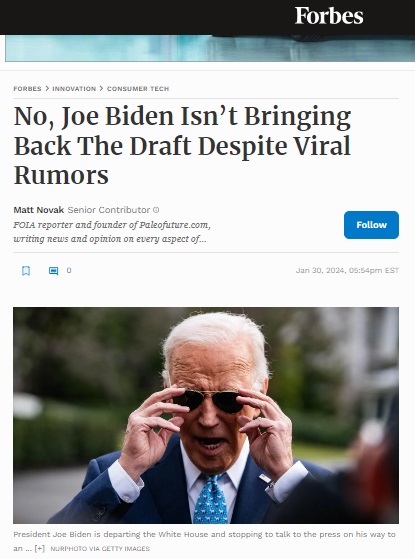415x559 pixels.
Task: Click the banner advertisement at the top
Action: pyautogui.click(x=210, y=48)
